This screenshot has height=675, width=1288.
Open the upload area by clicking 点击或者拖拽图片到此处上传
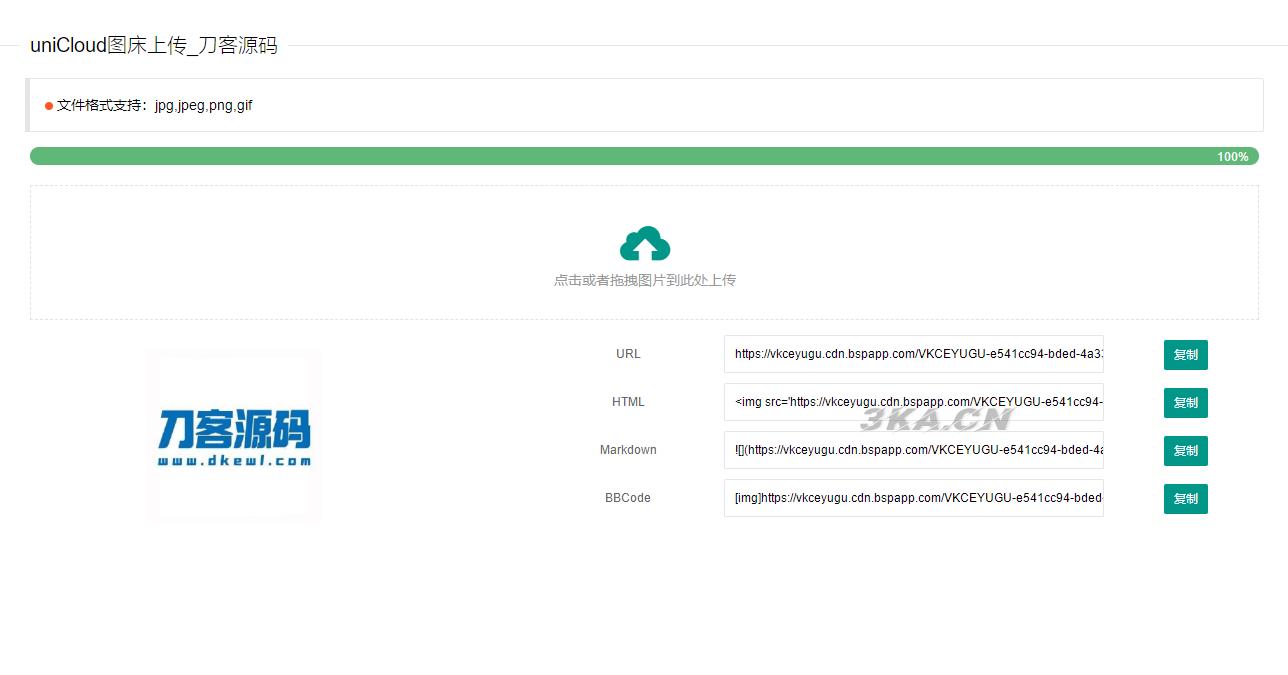point(644,280)
